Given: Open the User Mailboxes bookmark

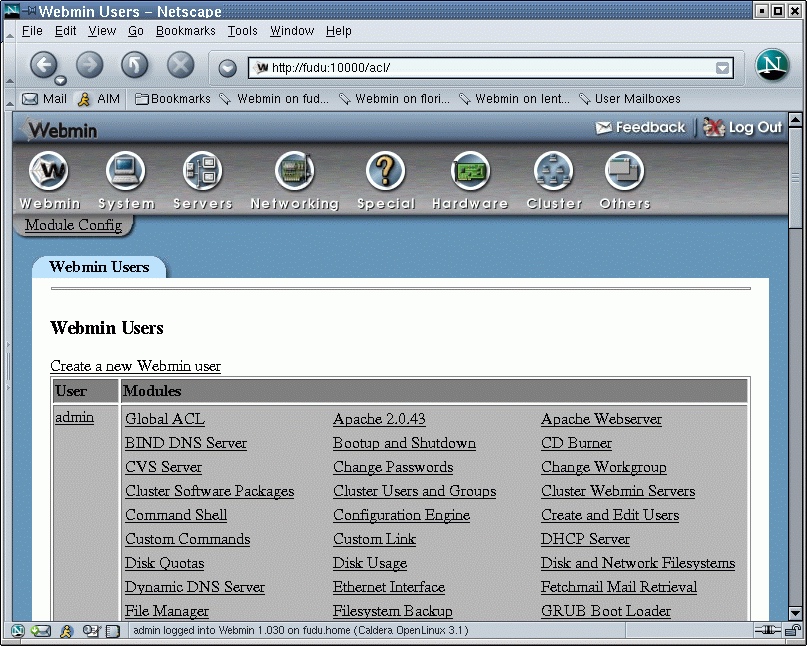Looking at the screenshot, I should click(629, 99).
